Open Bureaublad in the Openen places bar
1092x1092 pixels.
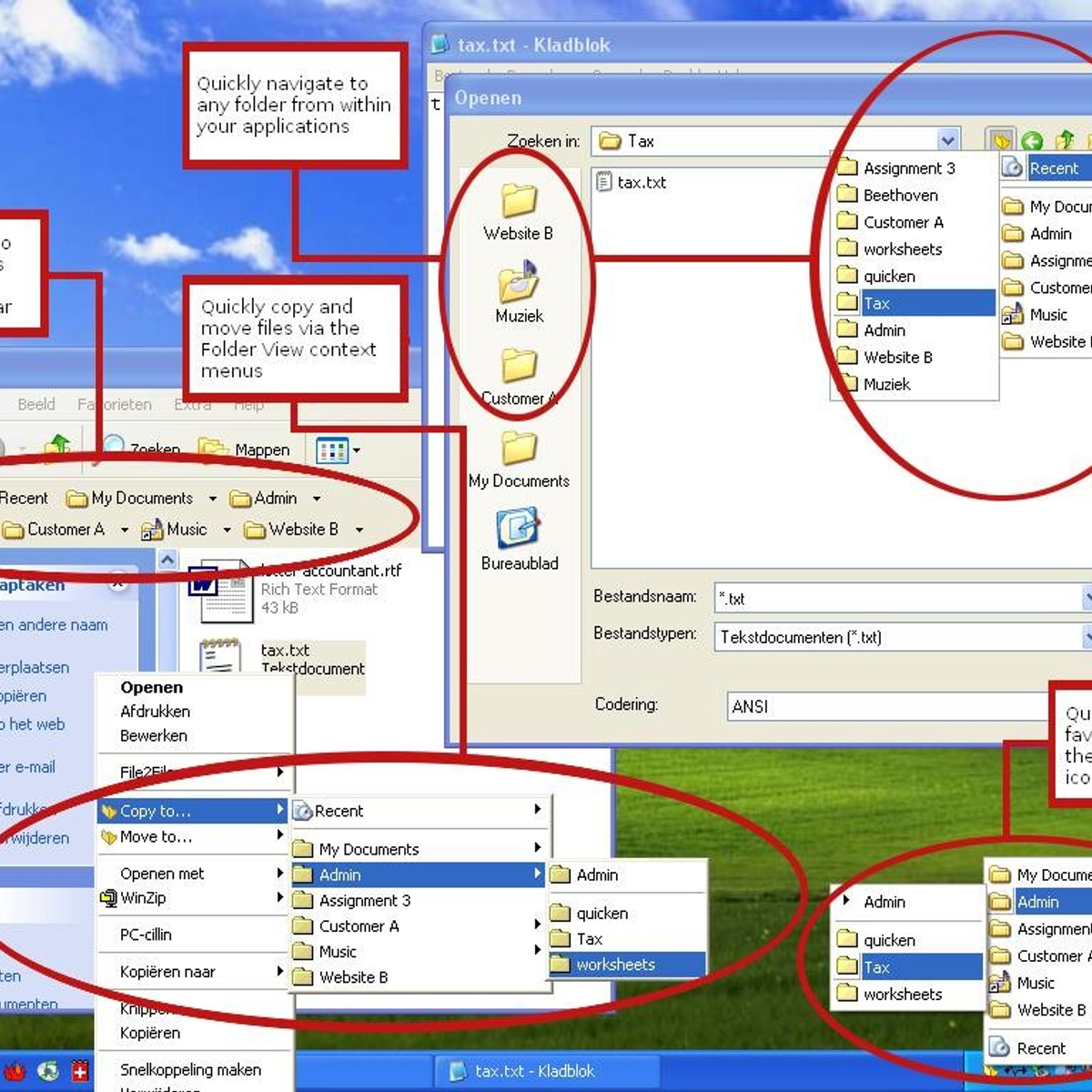tap(519, 541)
